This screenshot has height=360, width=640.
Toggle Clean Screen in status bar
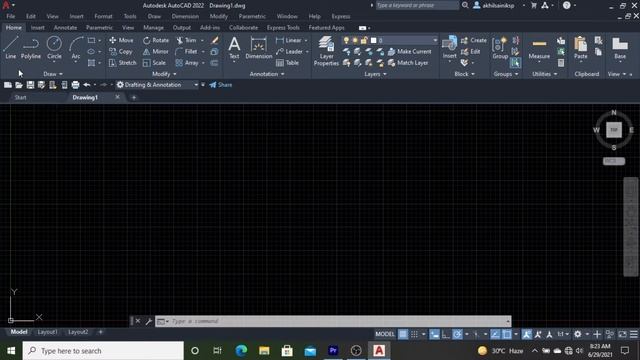[622, 334]
